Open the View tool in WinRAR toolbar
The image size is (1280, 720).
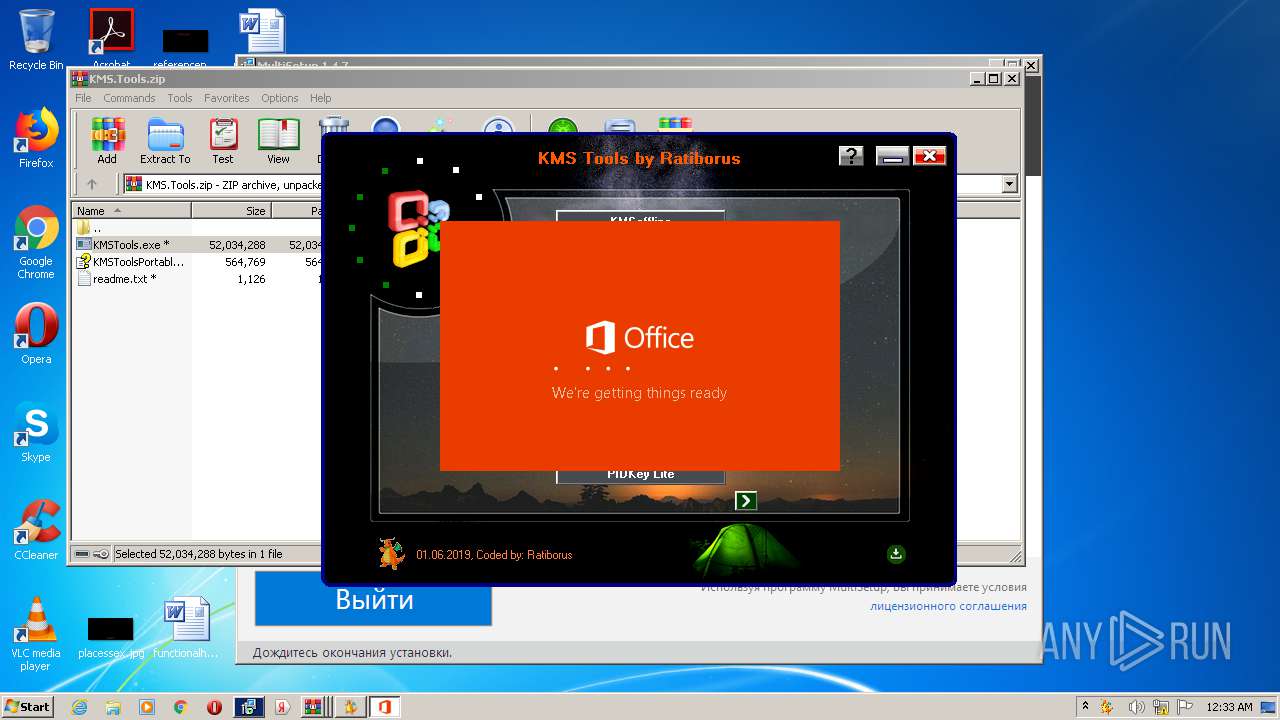point(278,141)
